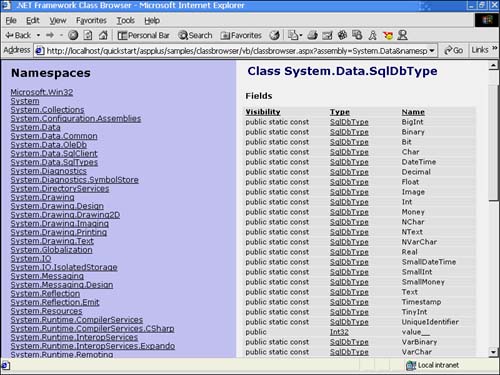Click the Messenger icon at toolbar end
Viewport: 500px width, 375px height.
(402, 35)
